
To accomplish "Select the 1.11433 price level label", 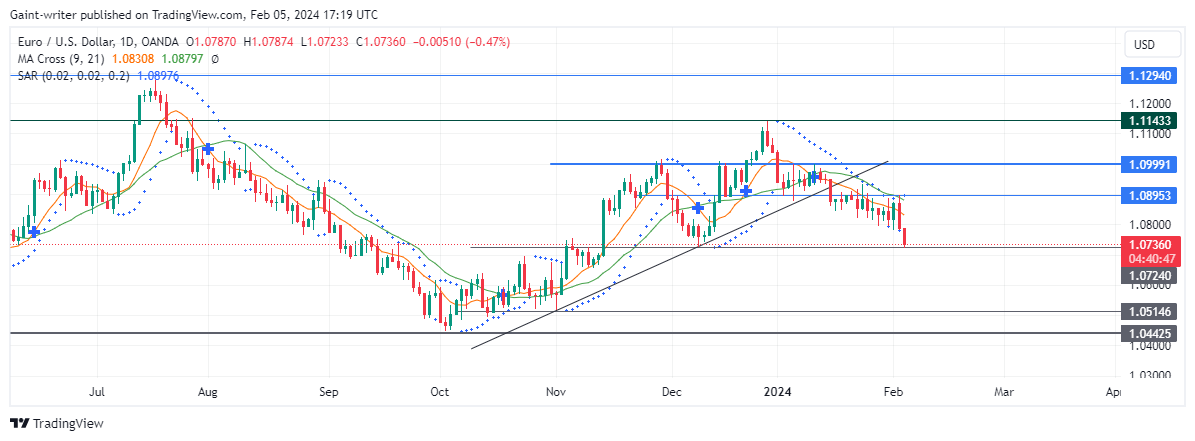I will pyautogui.click(x=1150, y=120).
